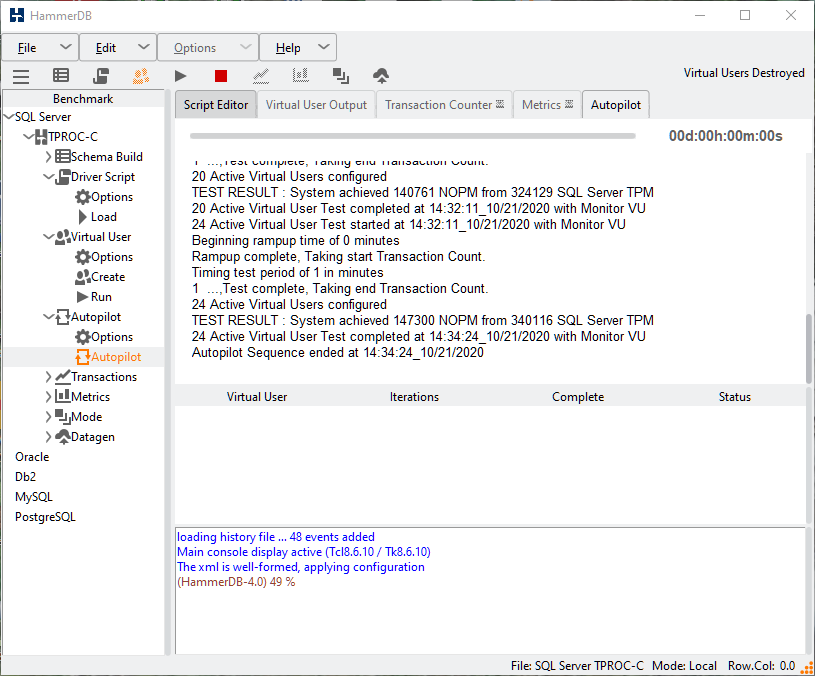815x676 pixels.
Task: Click the Run arrow icon under Virtual User
Action: click(83, 297)
